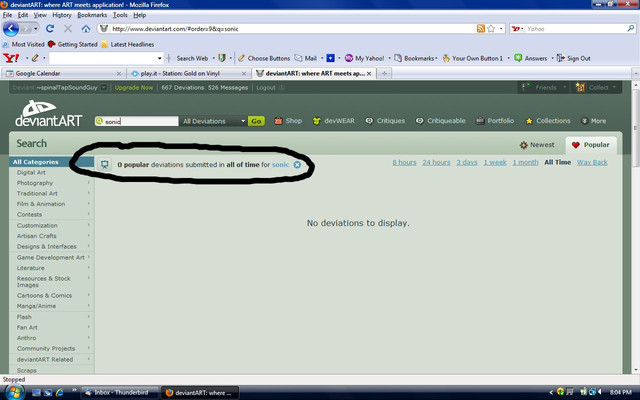Filter results to 1 week
This screenshot has width=640, height=400.
click(495, 162)
